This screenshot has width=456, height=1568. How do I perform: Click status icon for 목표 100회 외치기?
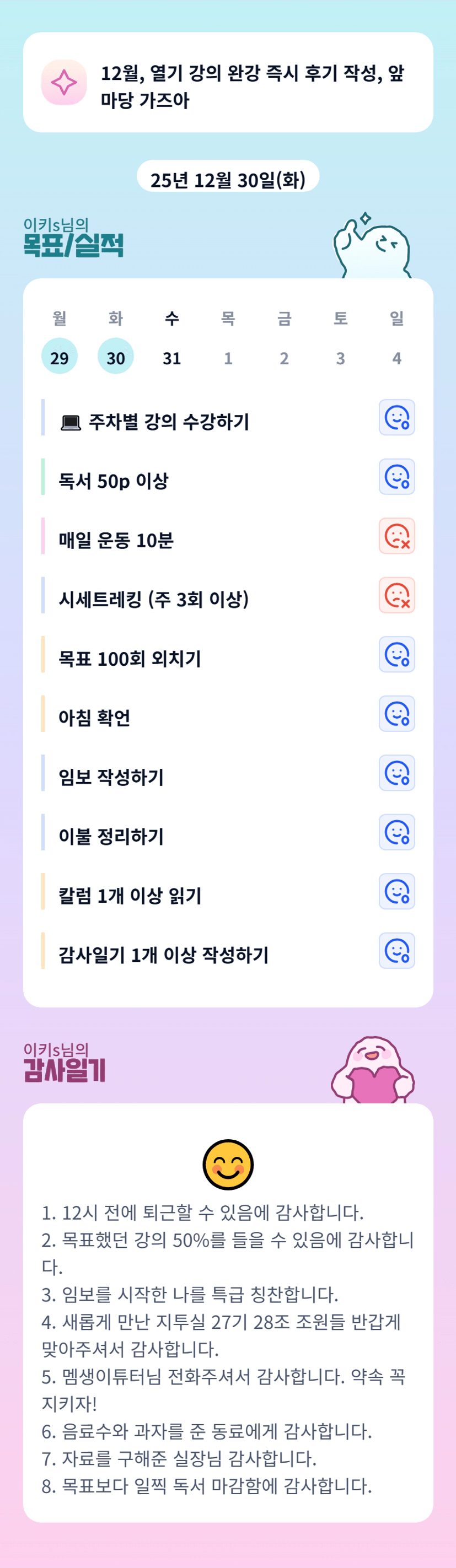396,654
